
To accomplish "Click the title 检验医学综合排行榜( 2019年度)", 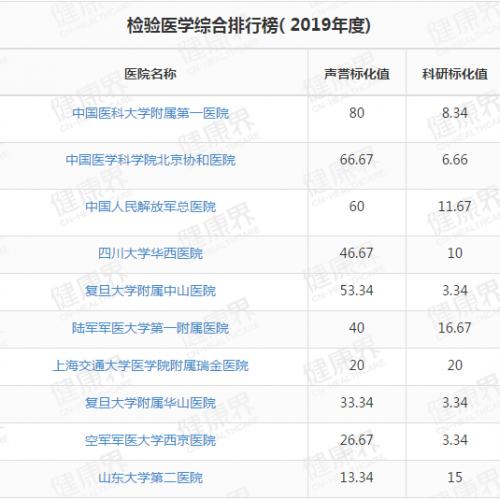I will 249,25.
